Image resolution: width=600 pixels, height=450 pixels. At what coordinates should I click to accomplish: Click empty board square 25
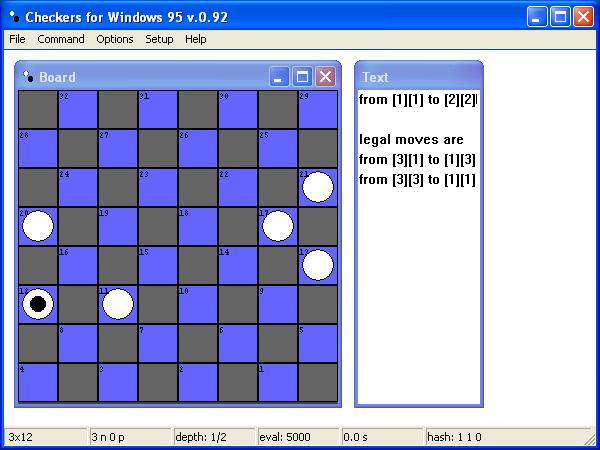278,148
